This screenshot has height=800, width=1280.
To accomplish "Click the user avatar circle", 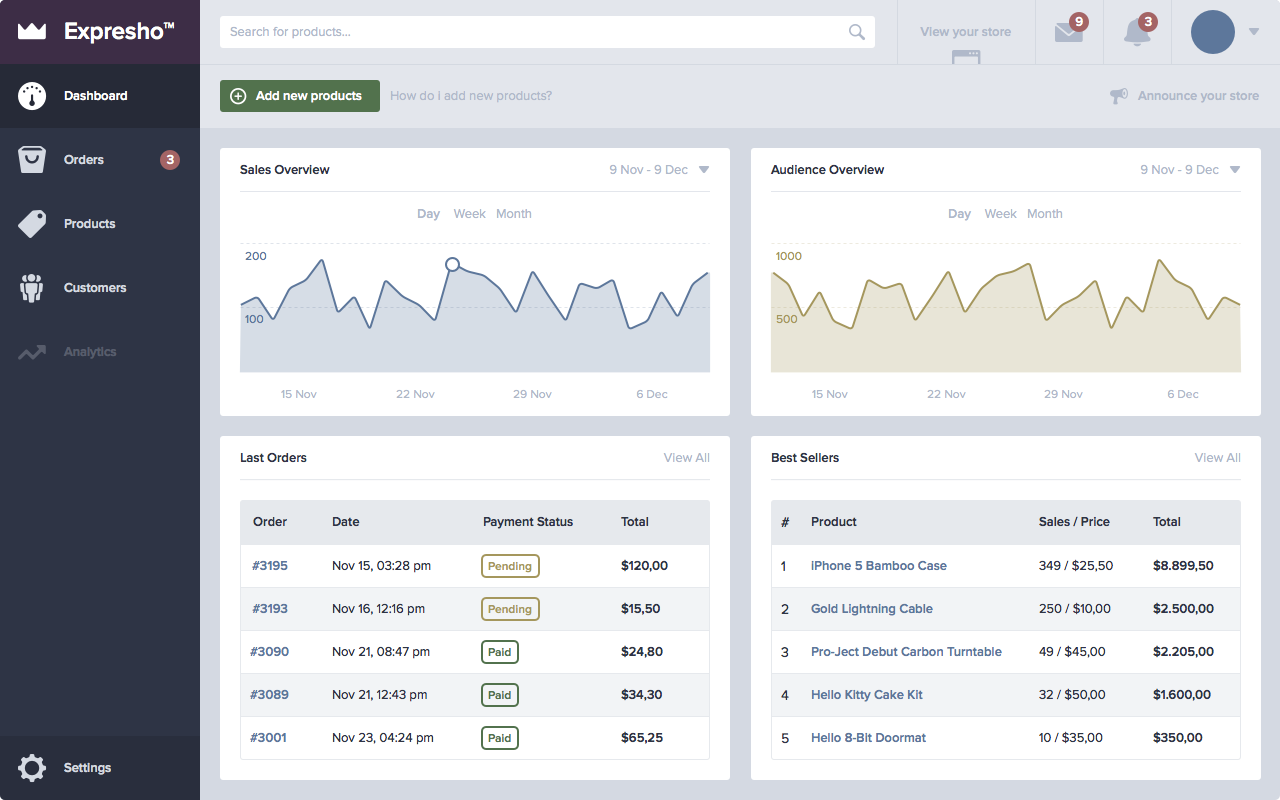I will click(1213, 32).
